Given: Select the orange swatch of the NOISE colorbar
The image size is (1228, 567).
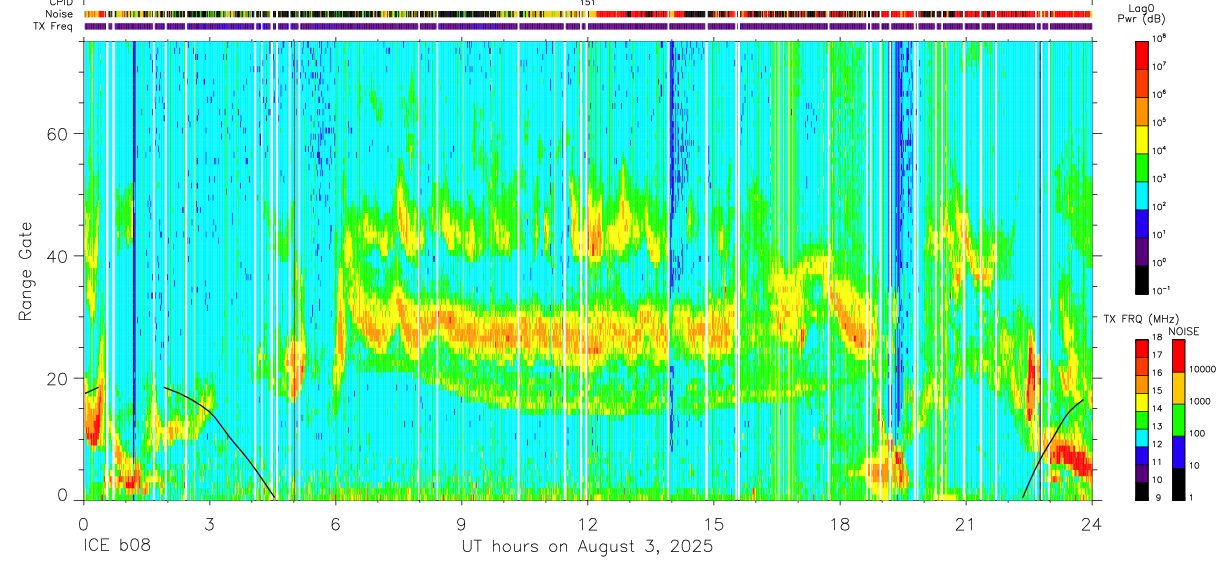Looking at the screenshot, I should coord(1179,388).
